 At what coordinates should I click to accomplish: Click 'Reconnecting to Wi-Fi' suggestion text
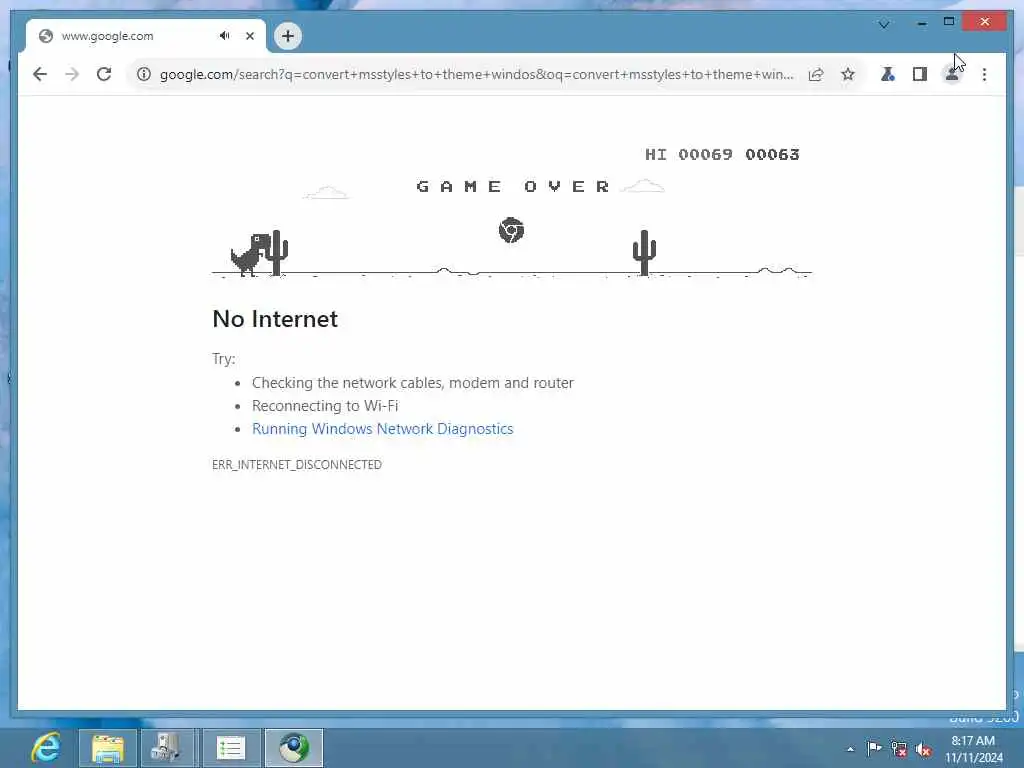325,406
